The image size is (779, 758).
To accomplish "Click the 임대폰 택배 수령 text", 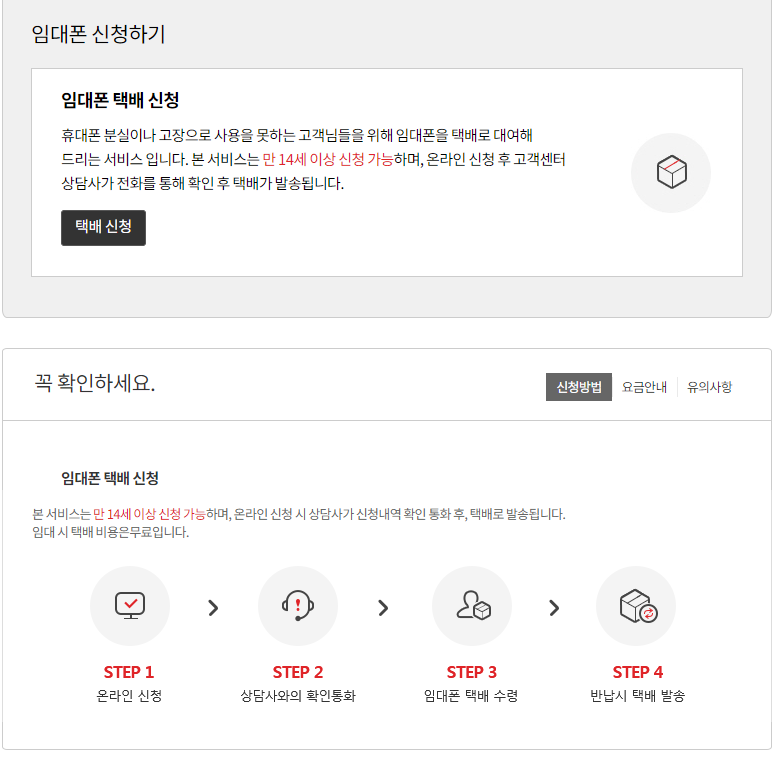I will [471, 696].
